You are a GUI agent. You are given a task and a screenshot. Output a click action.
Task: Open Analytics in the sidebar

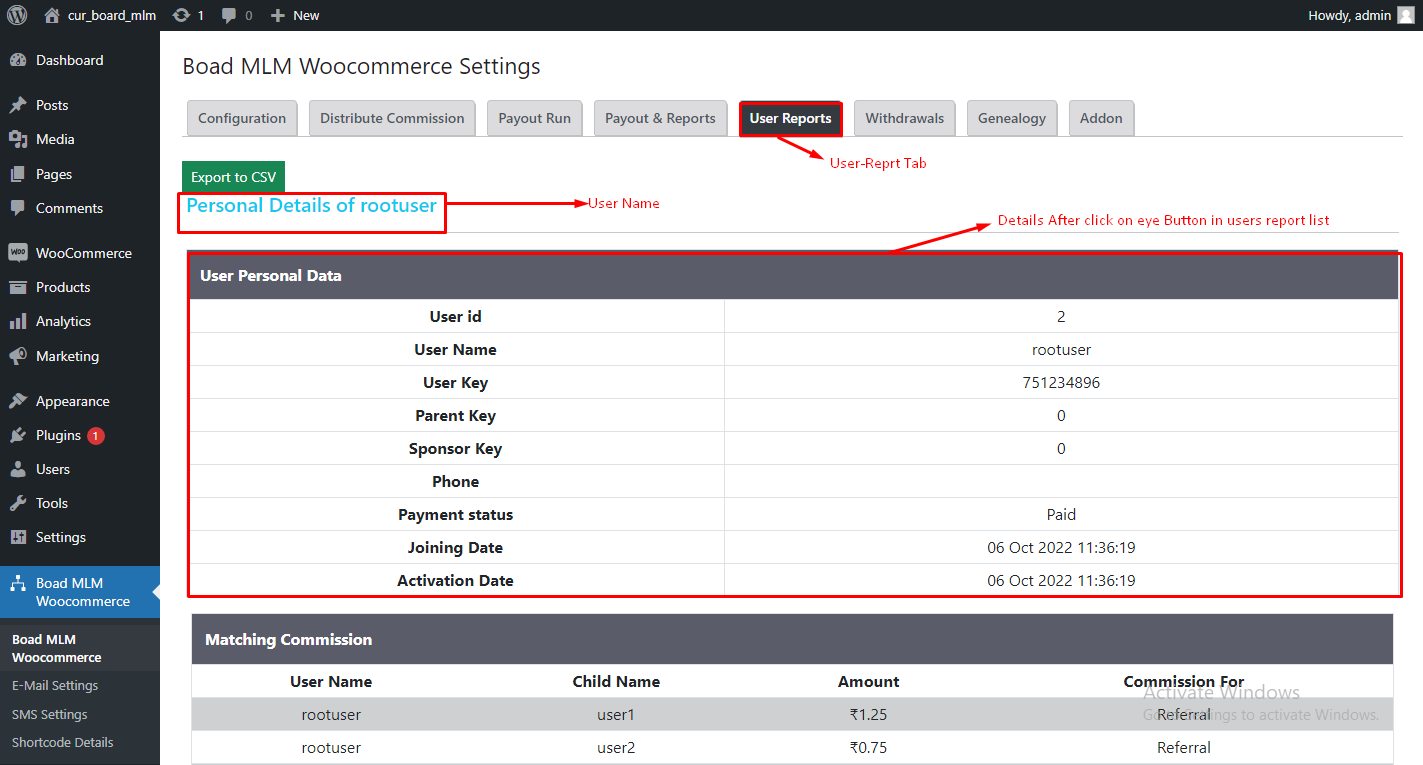[x=63, y=321]
